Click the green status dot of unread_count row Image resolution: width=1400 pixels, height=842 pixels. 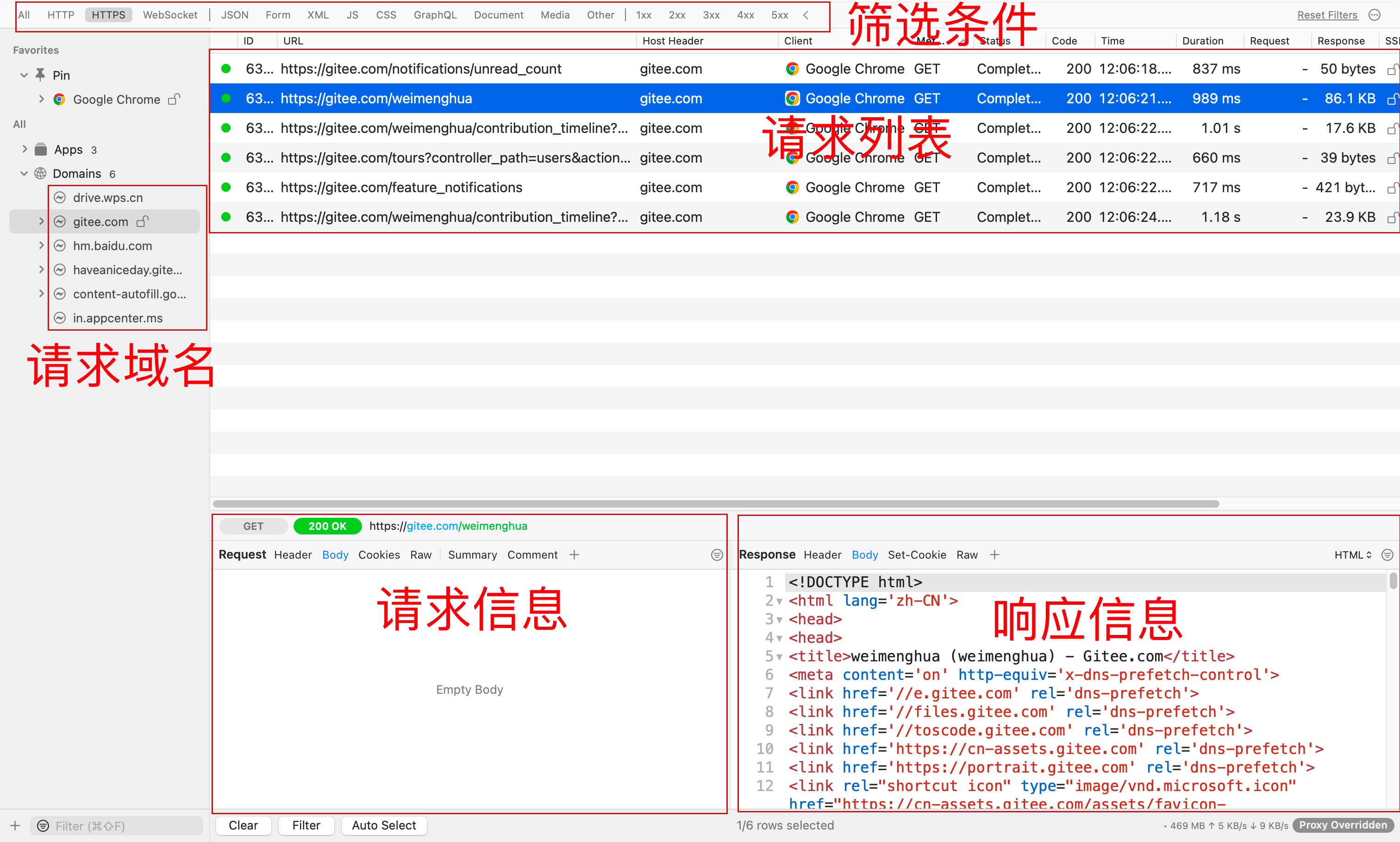(x=225, y=69)
